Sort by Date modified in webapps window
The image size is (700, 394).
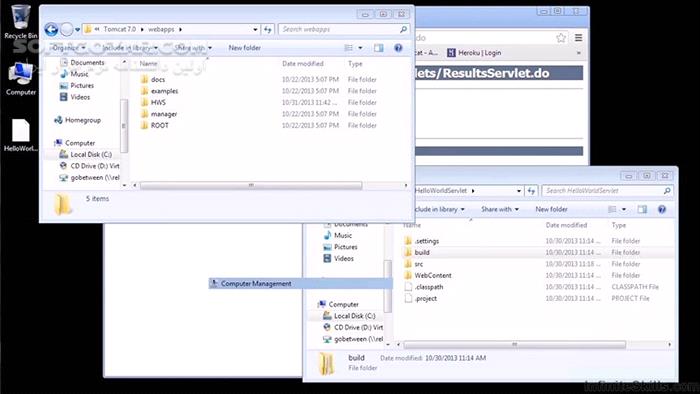(x=303, y=64)
